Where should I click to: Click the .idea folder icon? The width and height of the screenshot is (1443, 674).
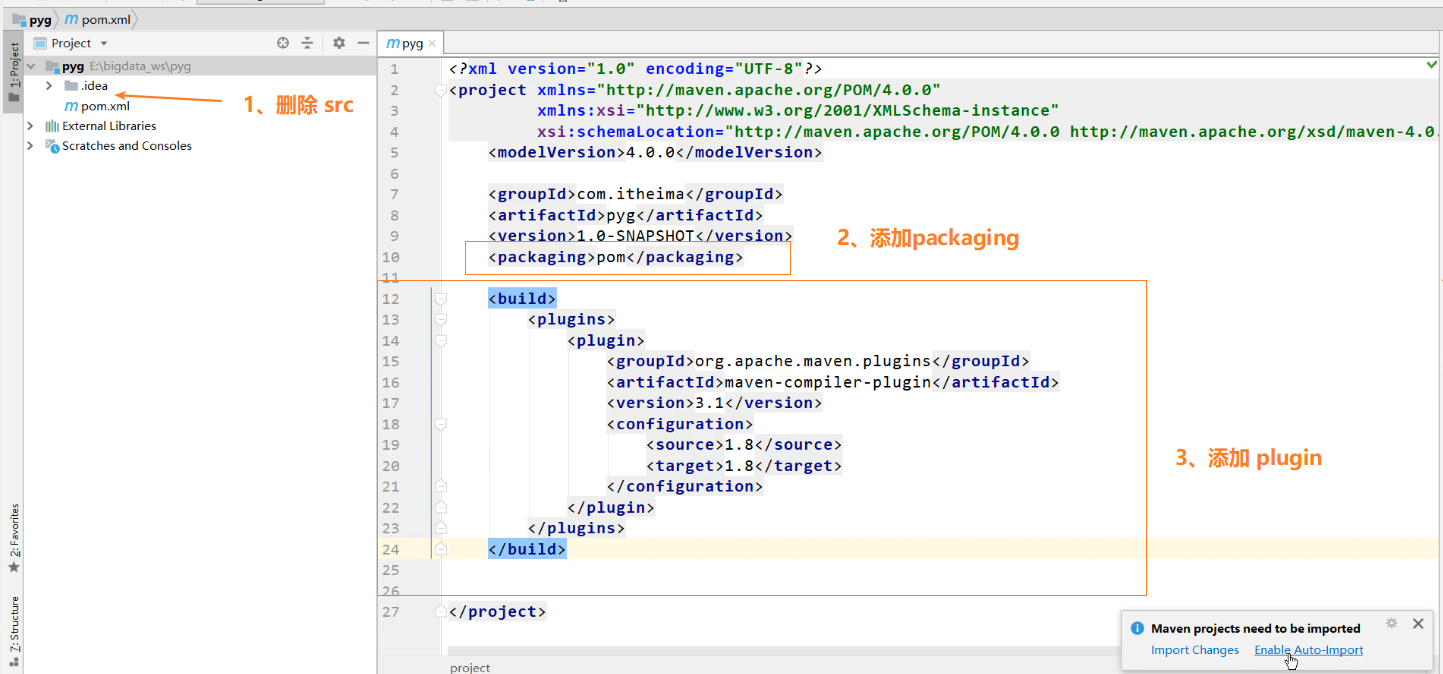click(71, 86)
